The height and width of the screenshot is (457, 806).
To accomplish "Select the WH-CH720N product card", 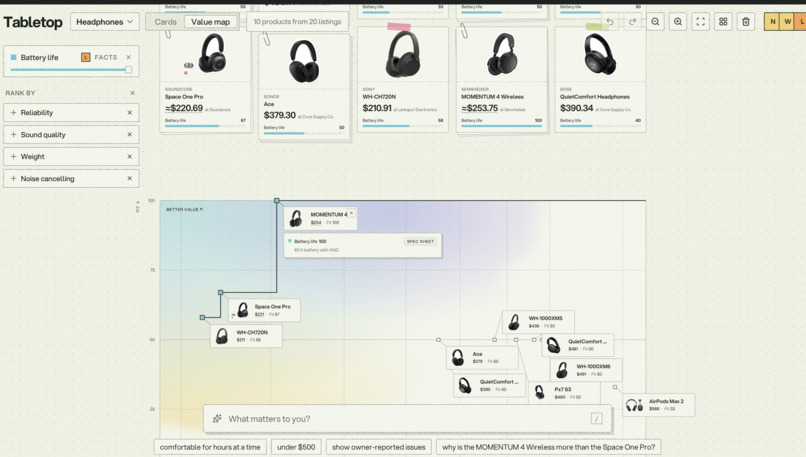I will 402,80.
